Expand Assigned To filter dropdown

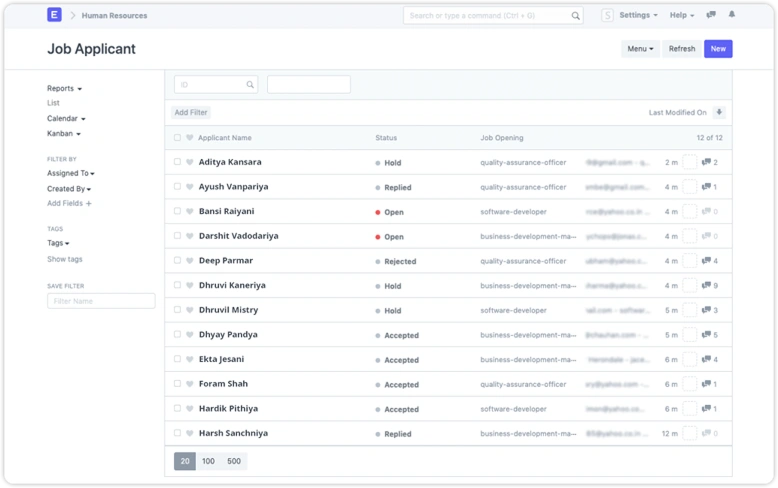70,173
